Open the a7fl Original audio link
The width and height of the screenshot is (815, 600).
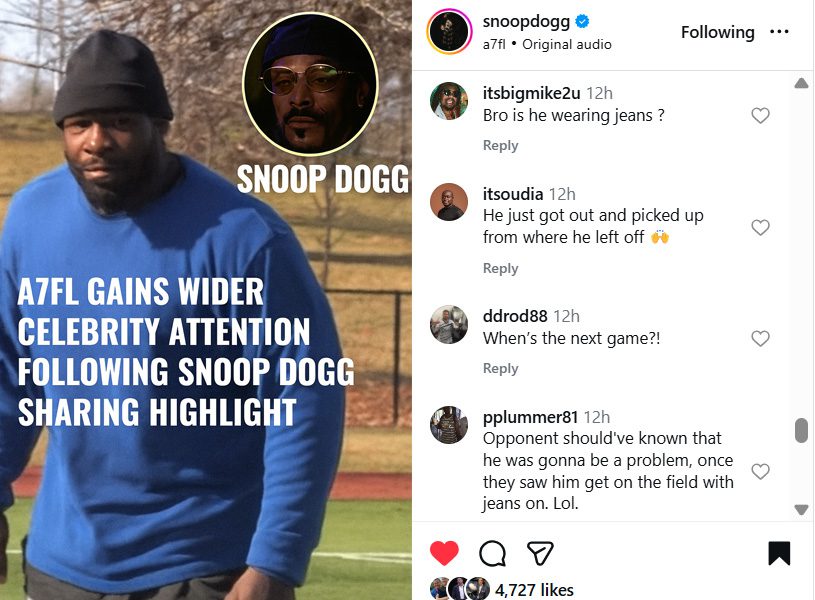[547, 44]
